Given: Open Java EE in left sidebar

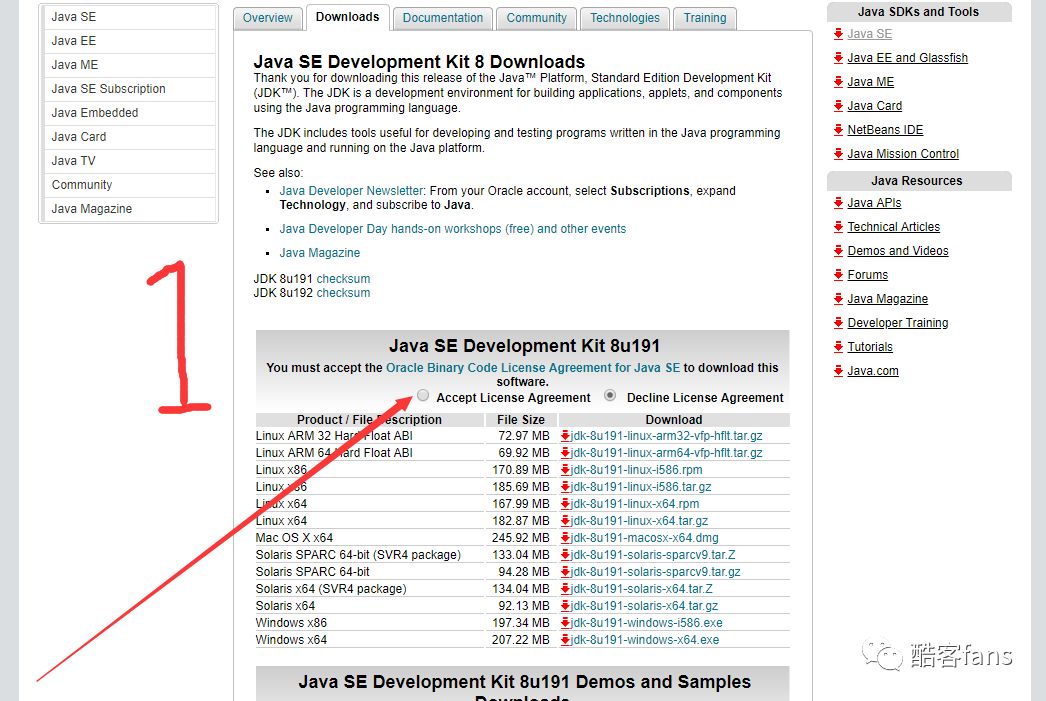Looking at the screenshot, I should 129,41.
